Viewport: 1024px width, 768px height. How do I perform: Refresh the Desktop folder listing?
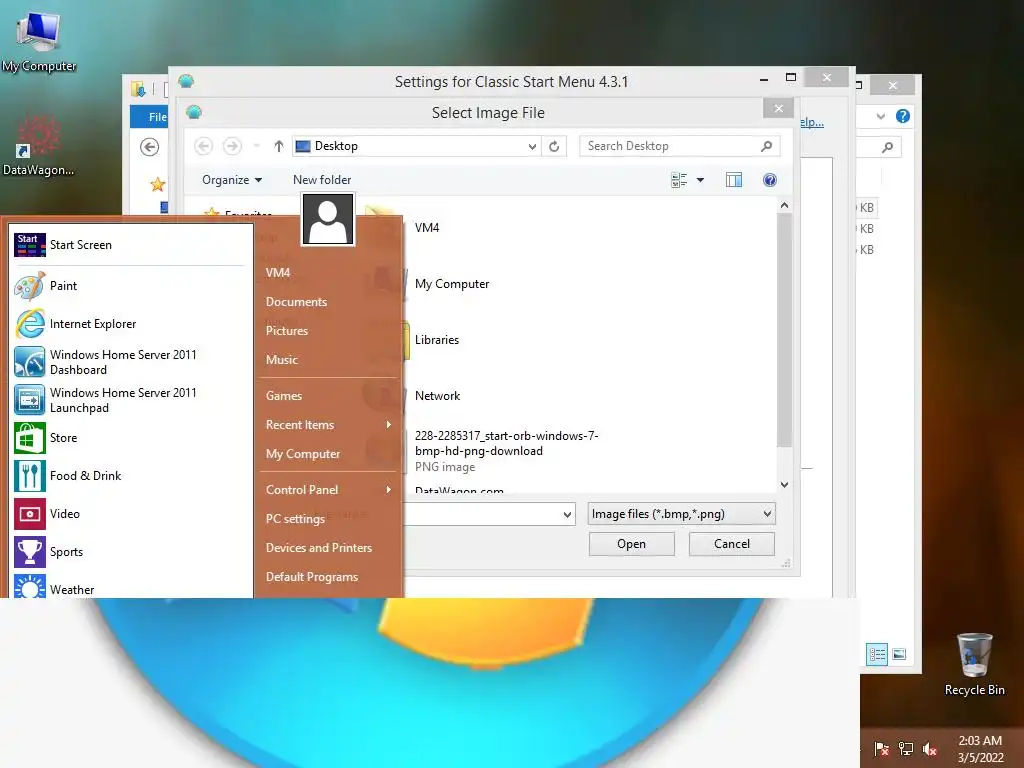click(x=554, y=146)
